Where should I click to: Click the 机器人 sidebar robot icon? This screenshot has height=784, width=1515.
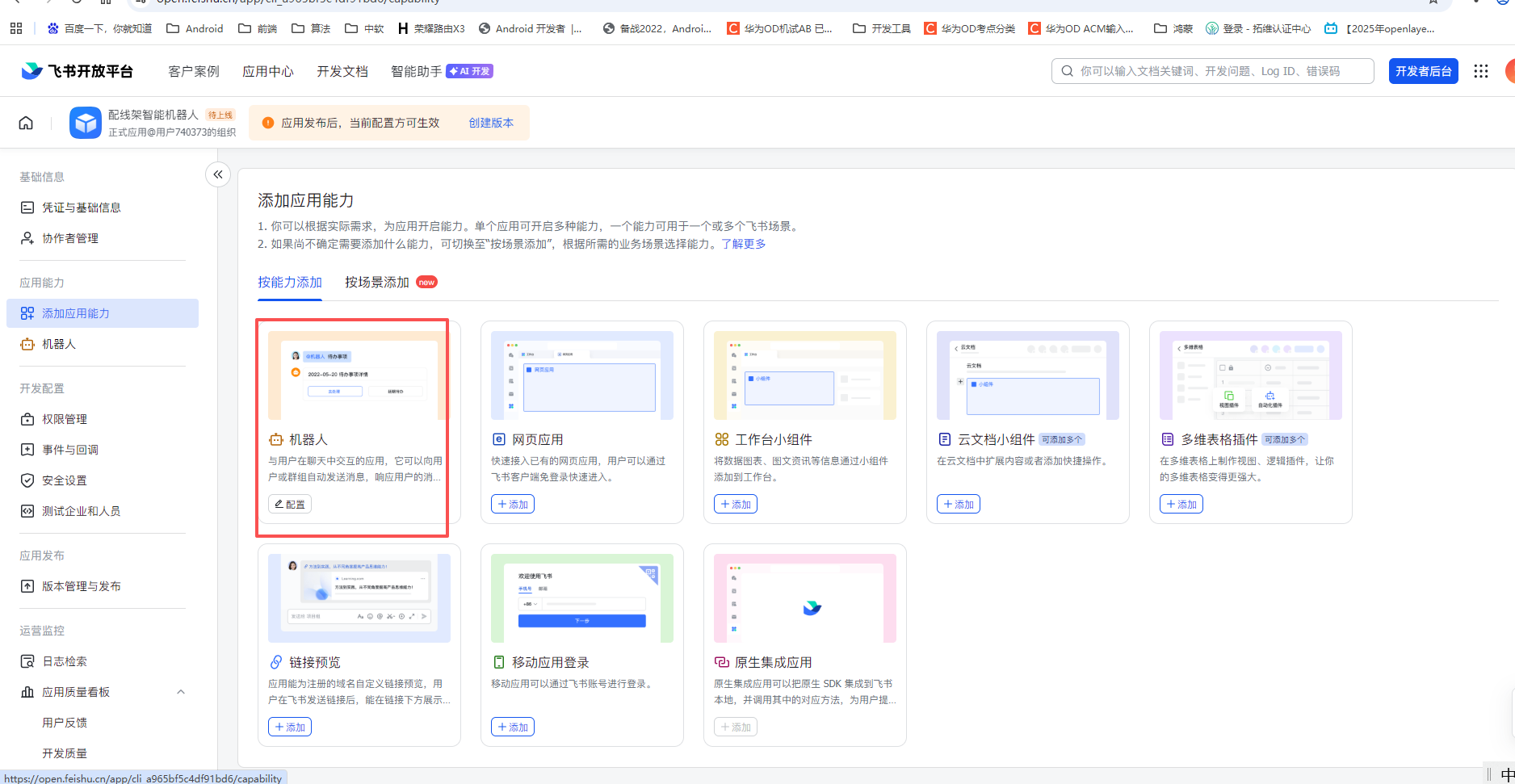click(27, 344)
